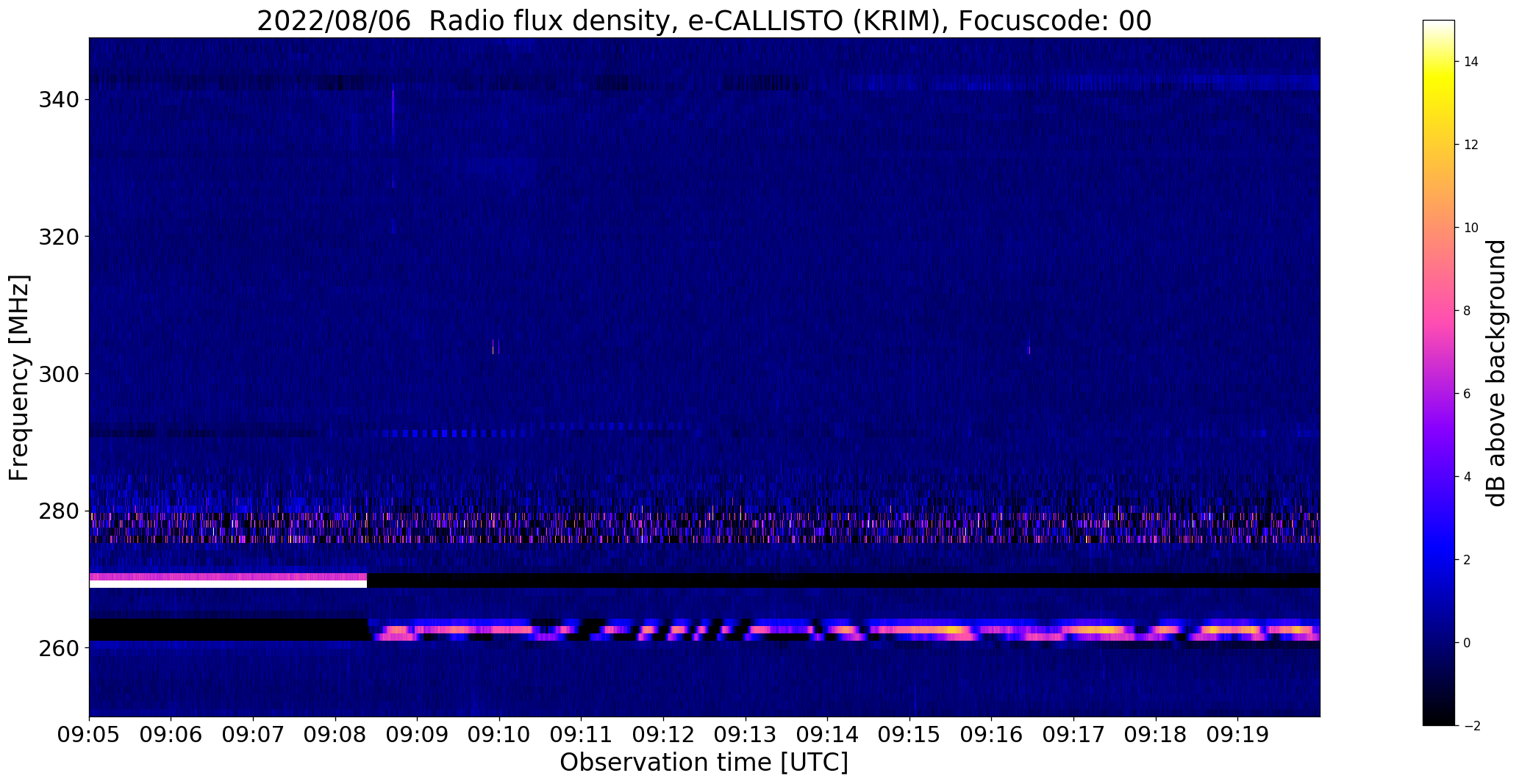Screen dimensions: 1519x784
Task: Click the colorbar tick label 2
Action: (x=1467, y=560)
